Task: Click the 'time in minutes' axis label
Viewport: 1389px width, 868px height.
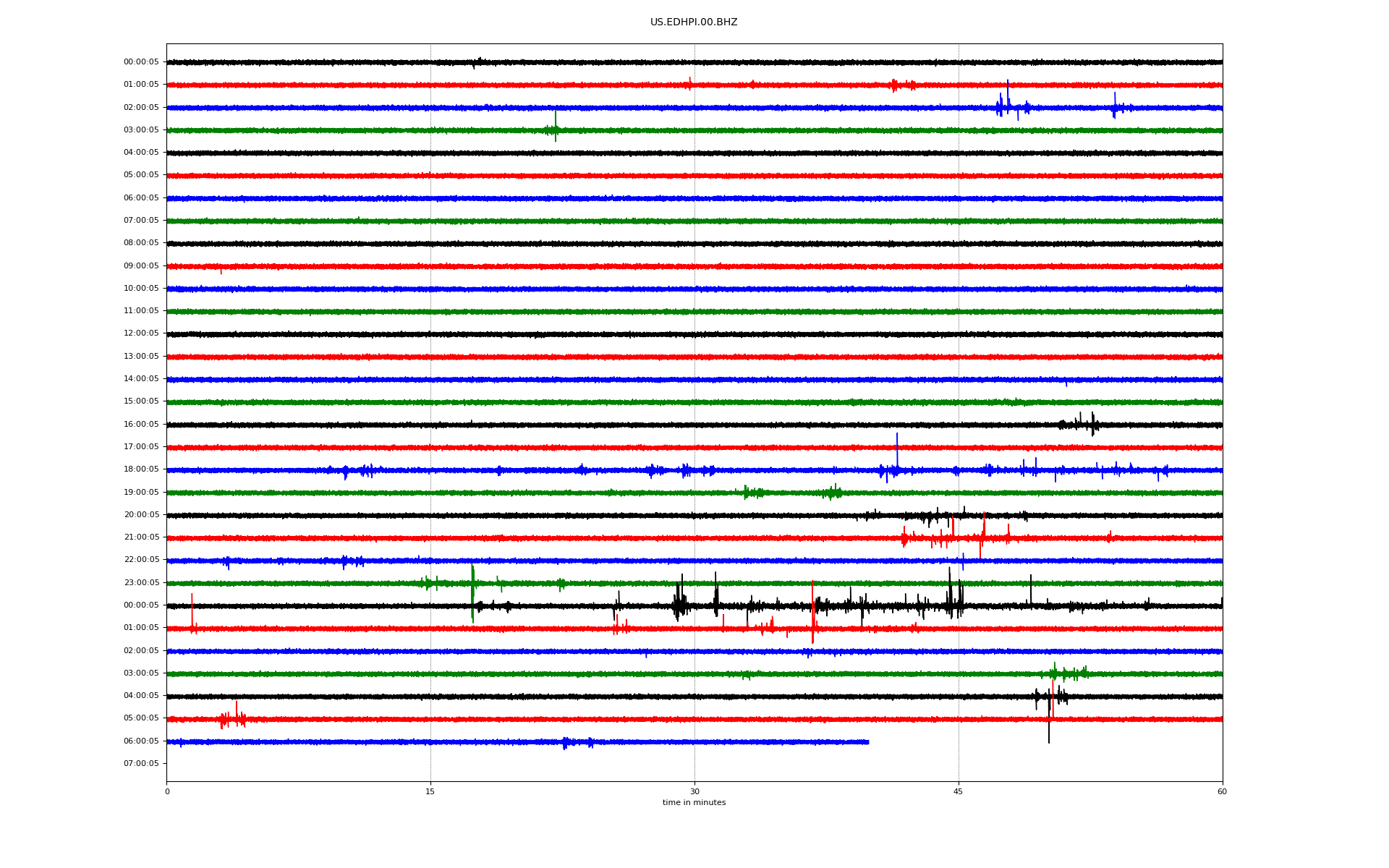Action: 694,803
